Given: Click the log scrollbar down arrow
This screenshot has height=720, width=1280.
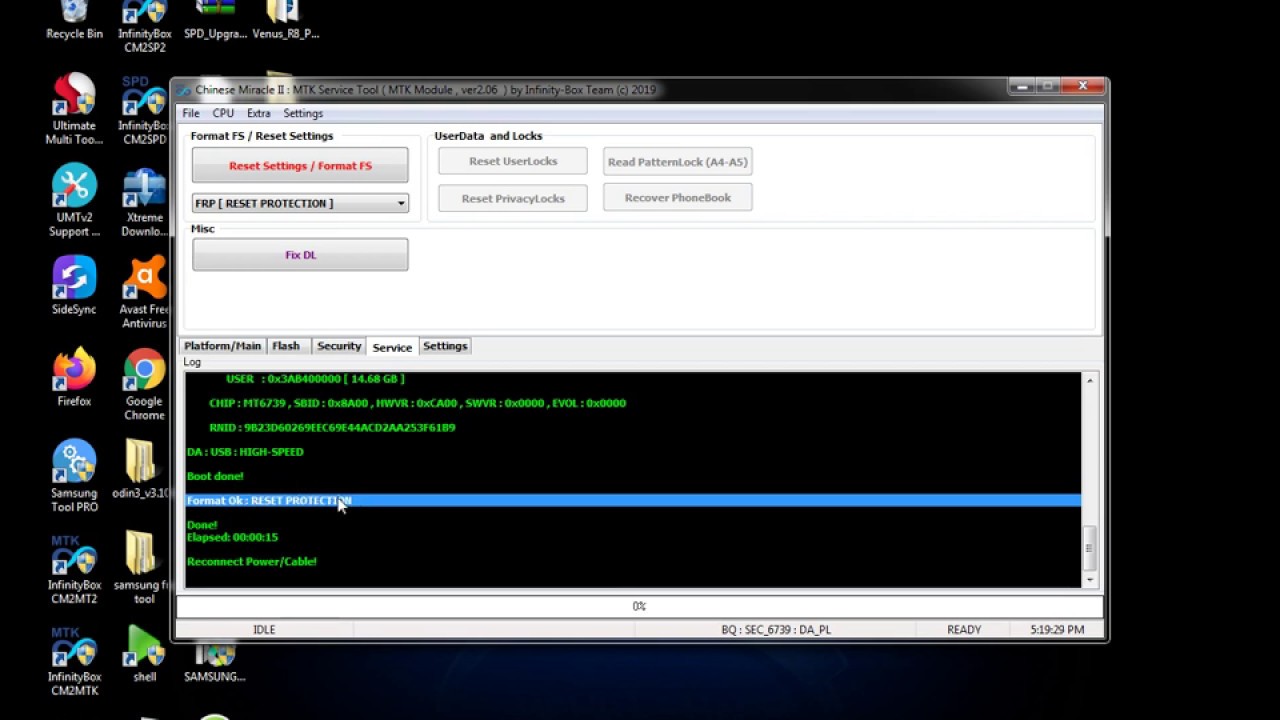Looking at the screenshot, I should tap(1090, 580).
